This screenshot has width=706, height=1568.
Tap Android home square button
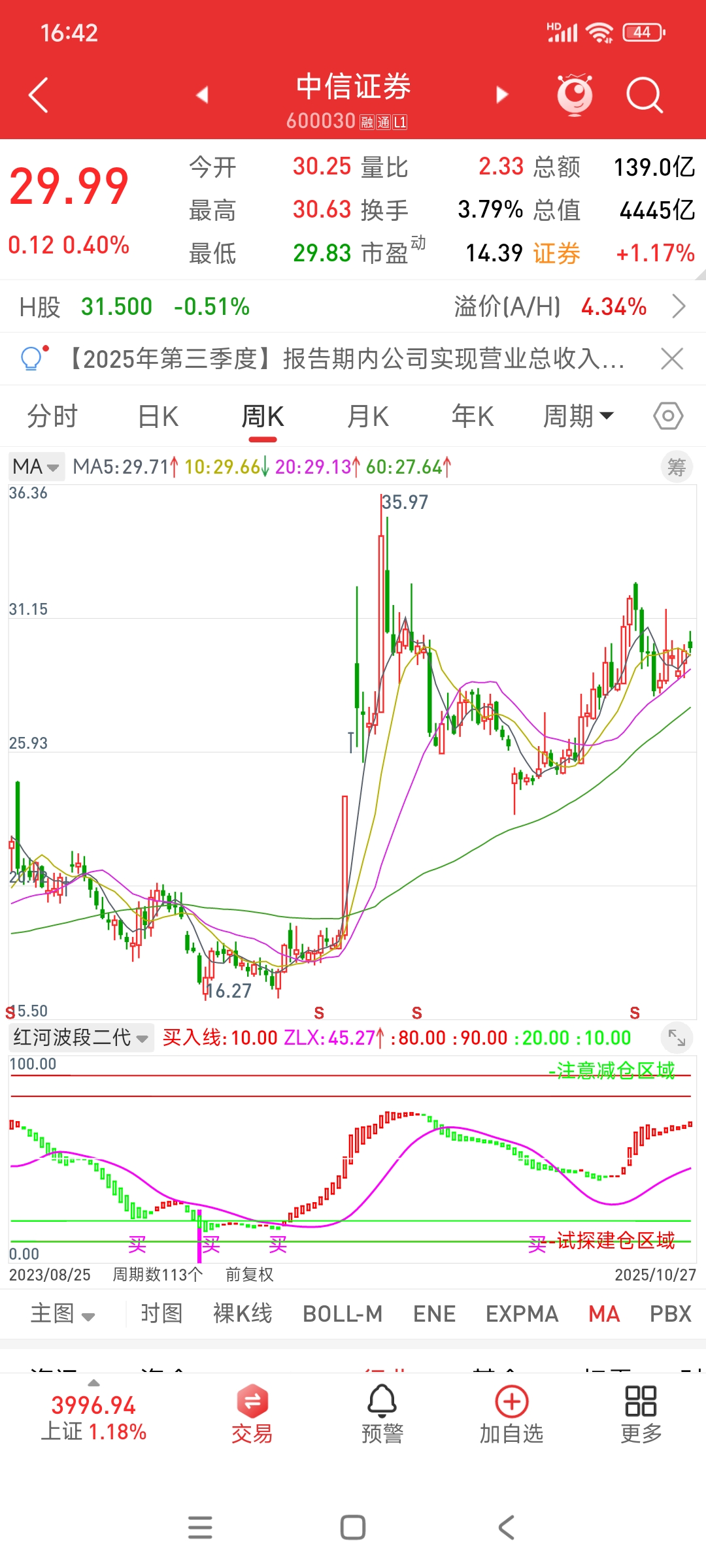353,1527
